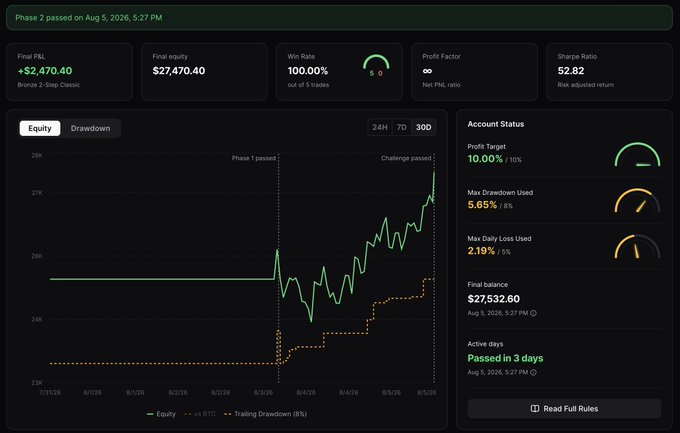Click the 'Risk adjusted return' text
This screenshot has height=433, width=680.
point(585,85)
